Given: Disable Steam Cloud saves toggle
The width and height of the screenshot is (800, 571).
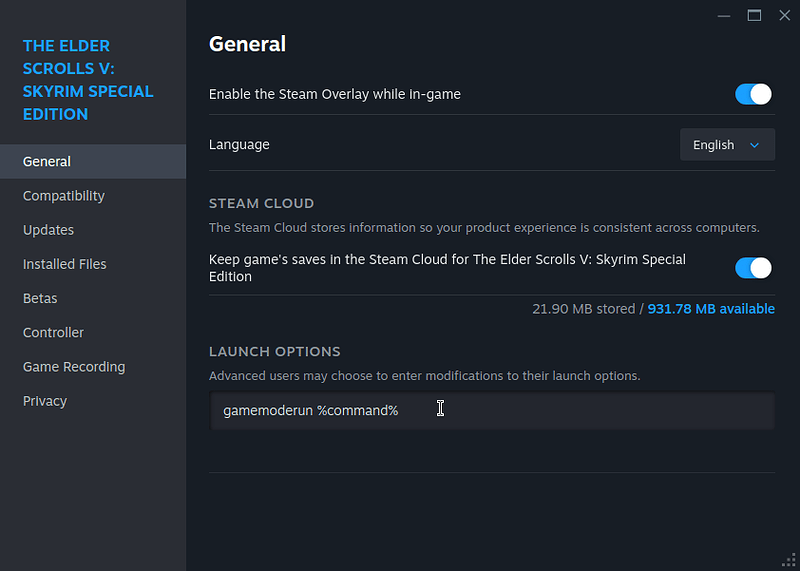Looking at the screenshot, I should (x=753, y=268).
